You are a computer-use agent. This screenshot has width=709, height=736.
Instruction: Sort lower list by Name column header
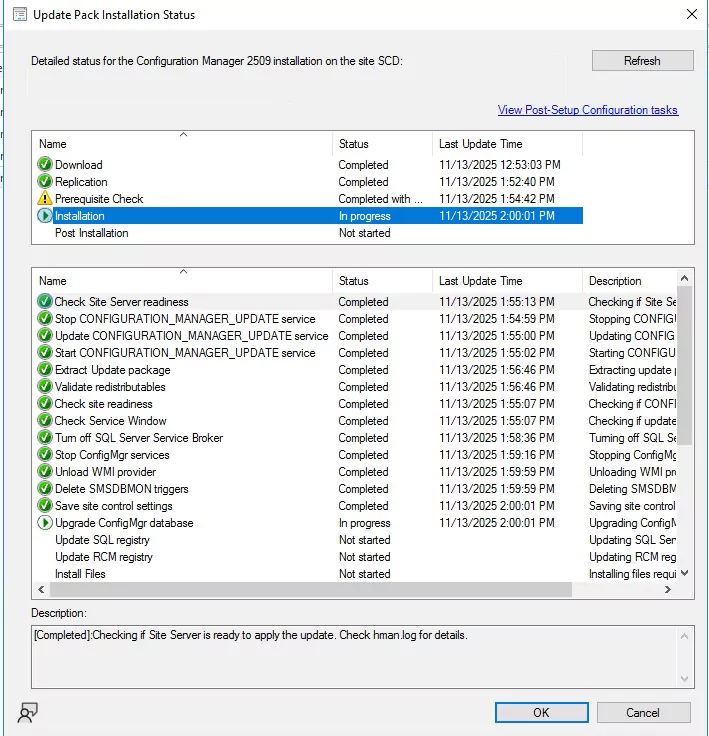tap(183, 281)
